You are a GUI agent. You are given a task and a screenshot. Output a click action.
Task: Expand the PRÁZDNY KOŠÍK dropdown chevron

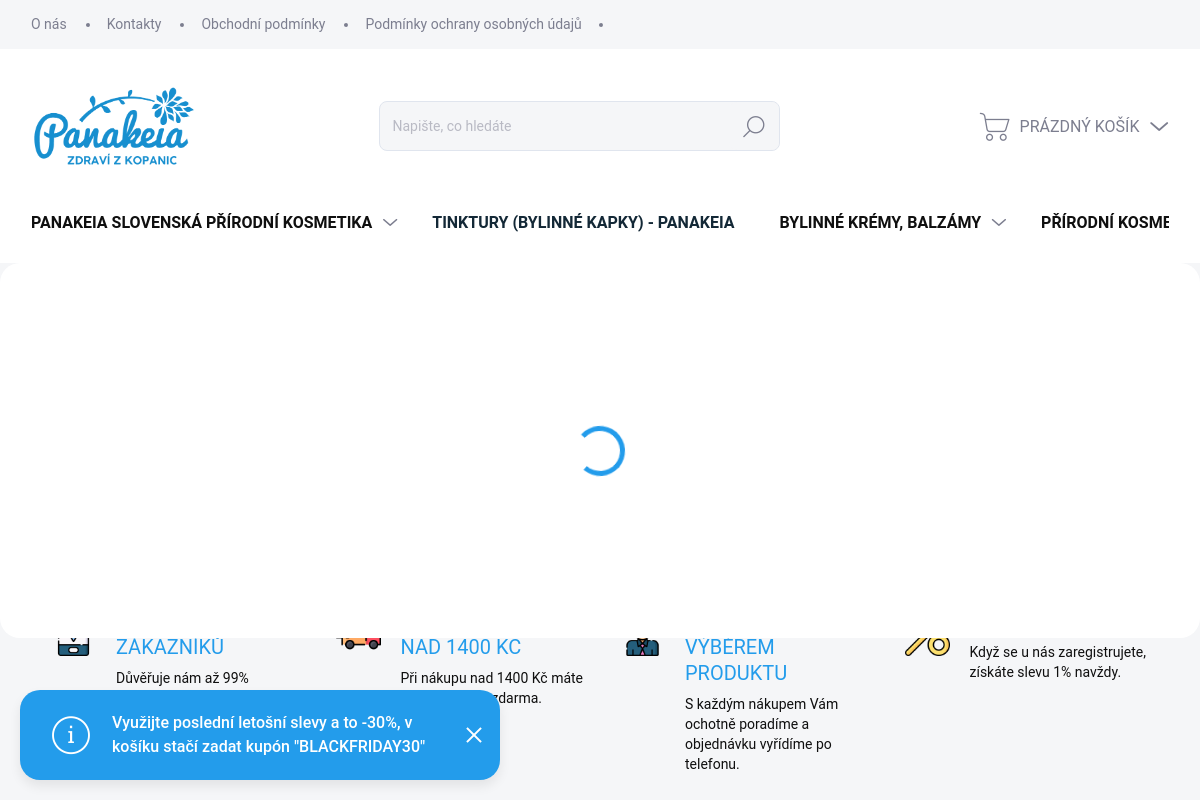click(1158, 127)
